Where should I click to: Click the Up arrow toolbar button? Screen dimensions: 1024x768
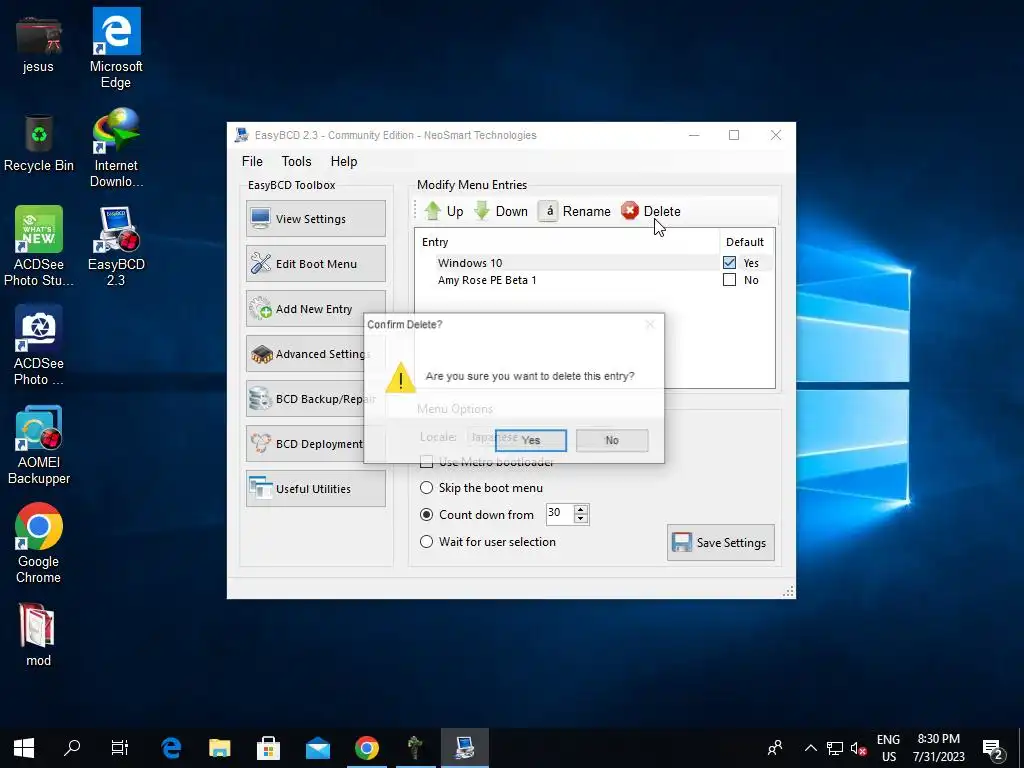[x=443, y=211]
